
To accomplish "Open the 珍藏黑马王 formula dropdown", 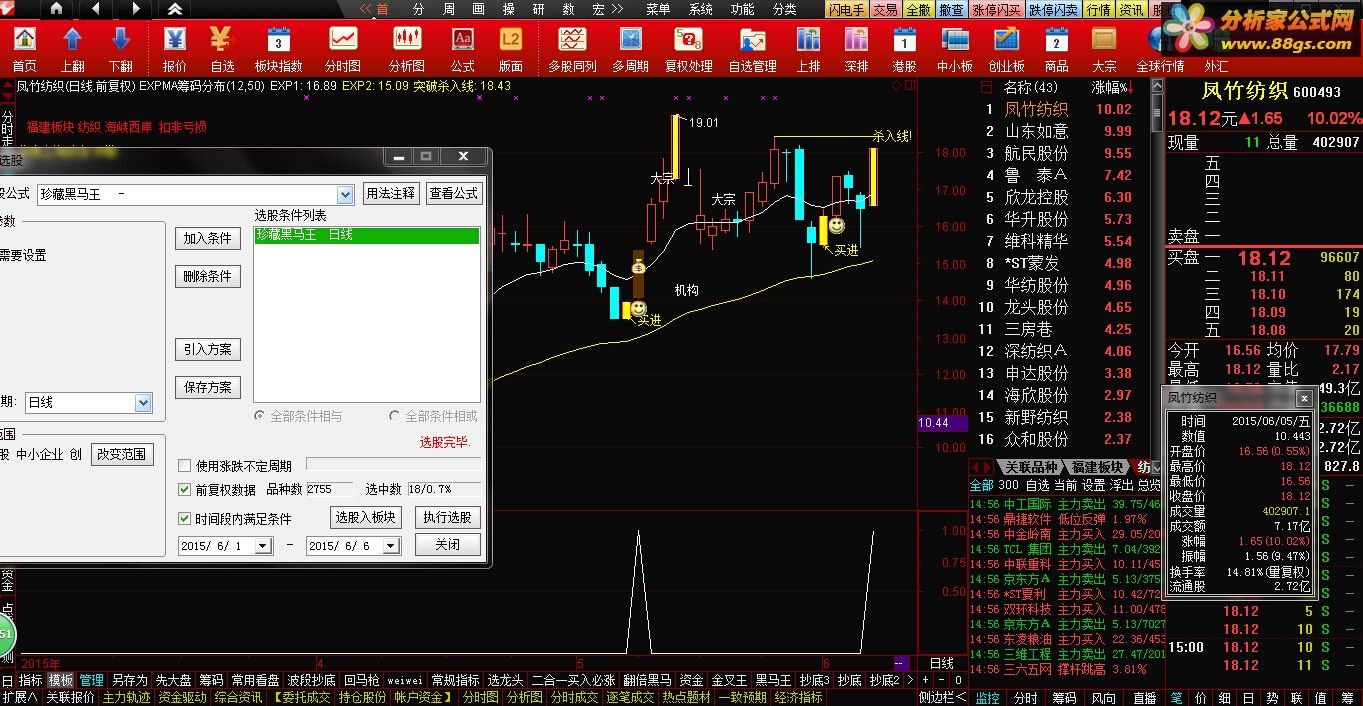I will (345, 194).
